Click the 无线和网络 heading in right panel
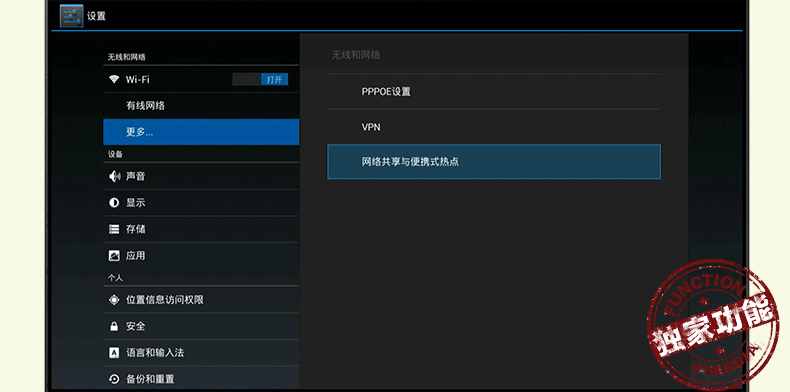Image resolution: width=790 pixels, height=392 pixels. 356,55
